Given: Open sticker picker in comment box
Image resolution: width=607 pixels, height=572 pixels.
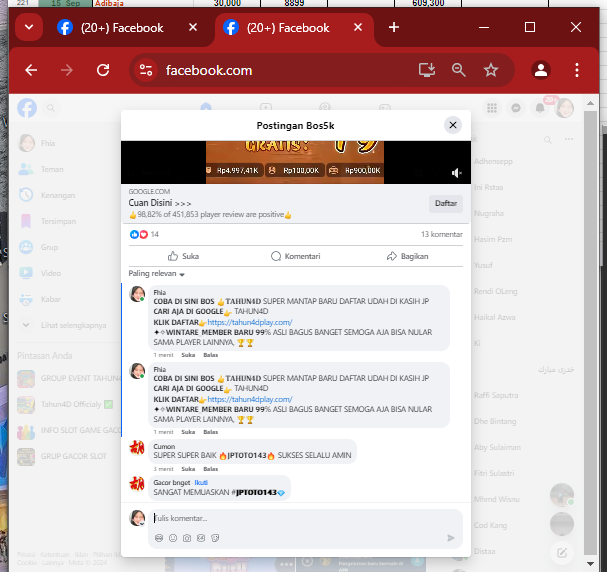Looking at the screenshot, I should [215, 538].
